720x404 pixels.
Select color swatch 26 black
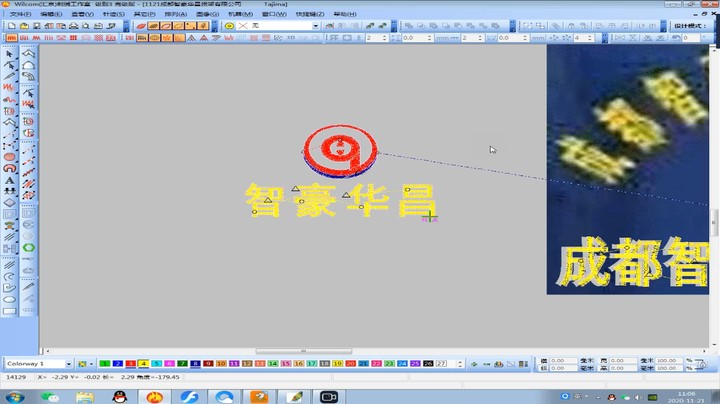pyautogui.click(x=428, y=364)
